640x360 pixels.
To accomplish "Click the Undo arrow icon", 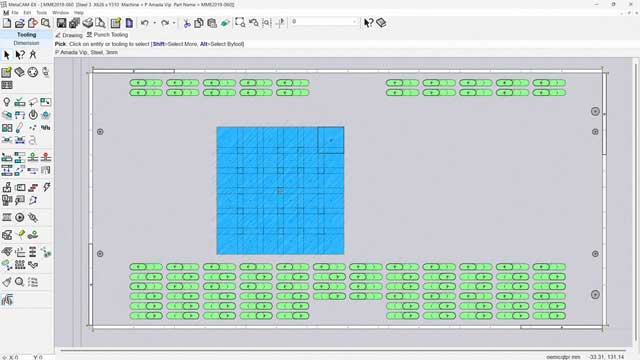I will (145, 23).
